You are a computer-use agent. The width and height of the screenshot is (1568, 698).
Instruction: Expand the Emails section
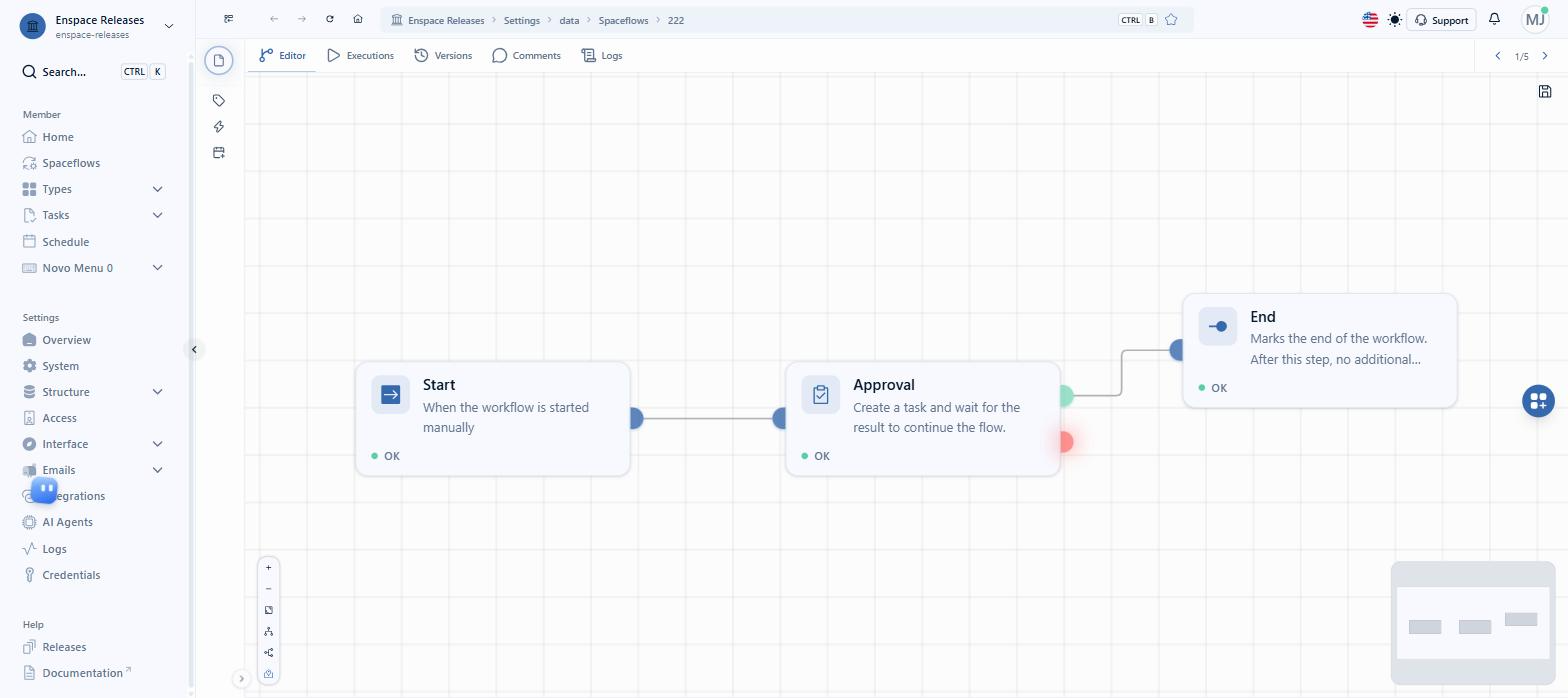[x=157, y=470]
